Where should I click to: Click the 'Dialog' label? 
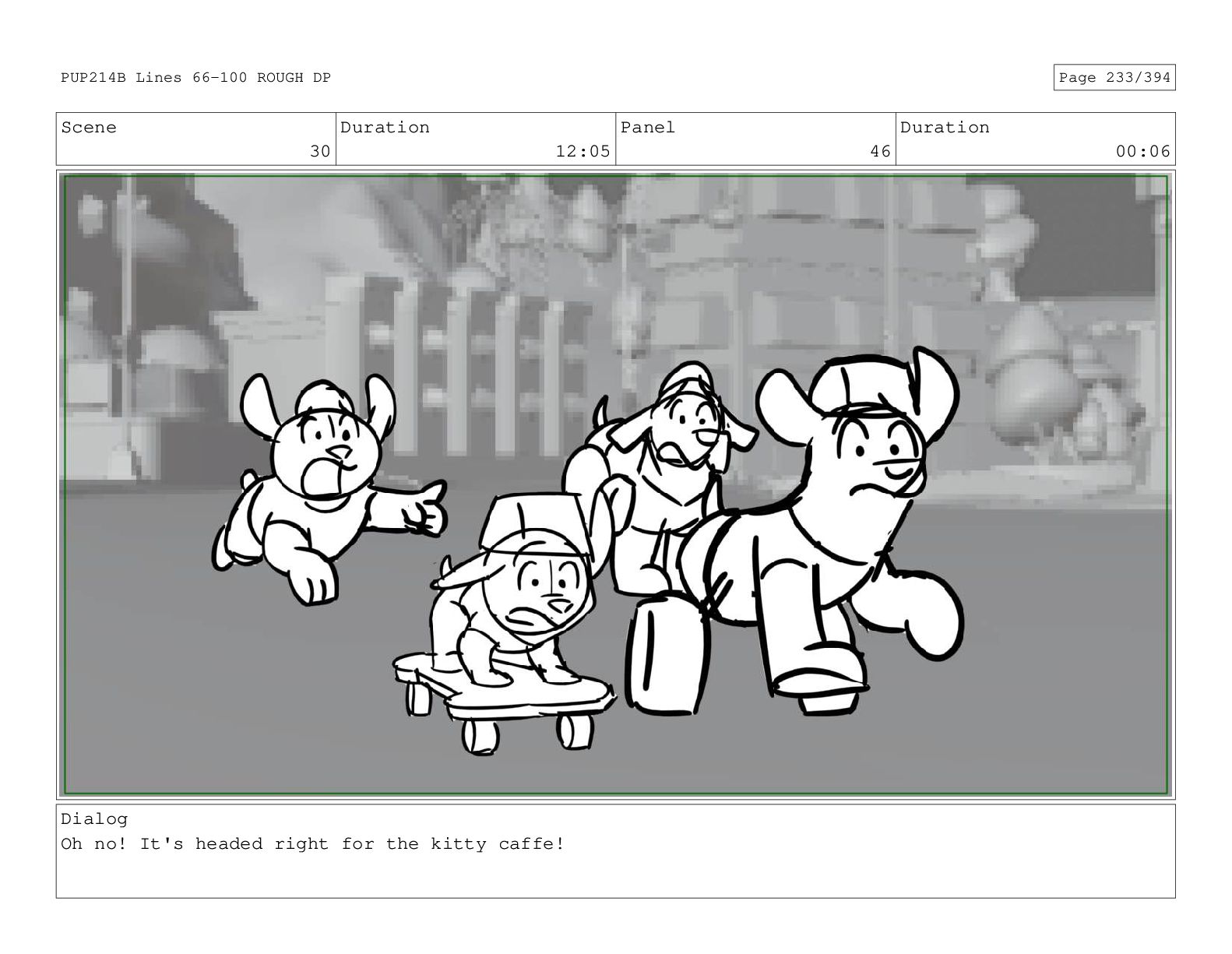[x=94, y=818]
